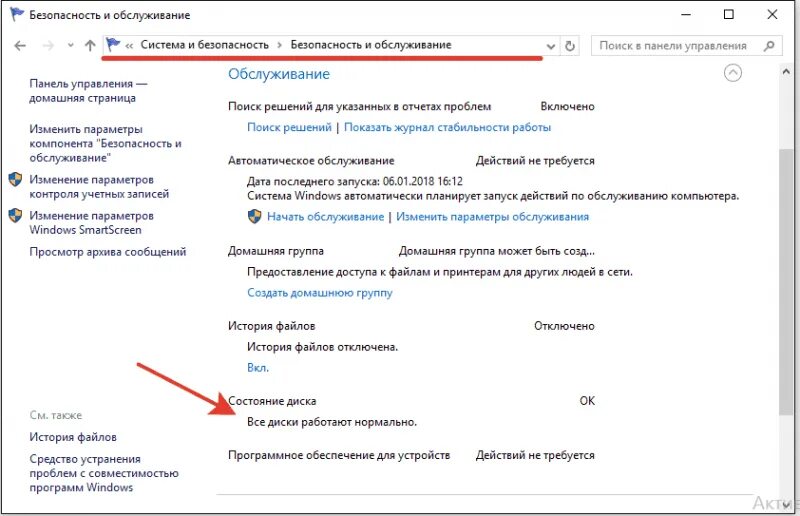This screenshot has height=516, width=800.
Task: Turn on file history with Вкл.
Action: coord(258,367)
